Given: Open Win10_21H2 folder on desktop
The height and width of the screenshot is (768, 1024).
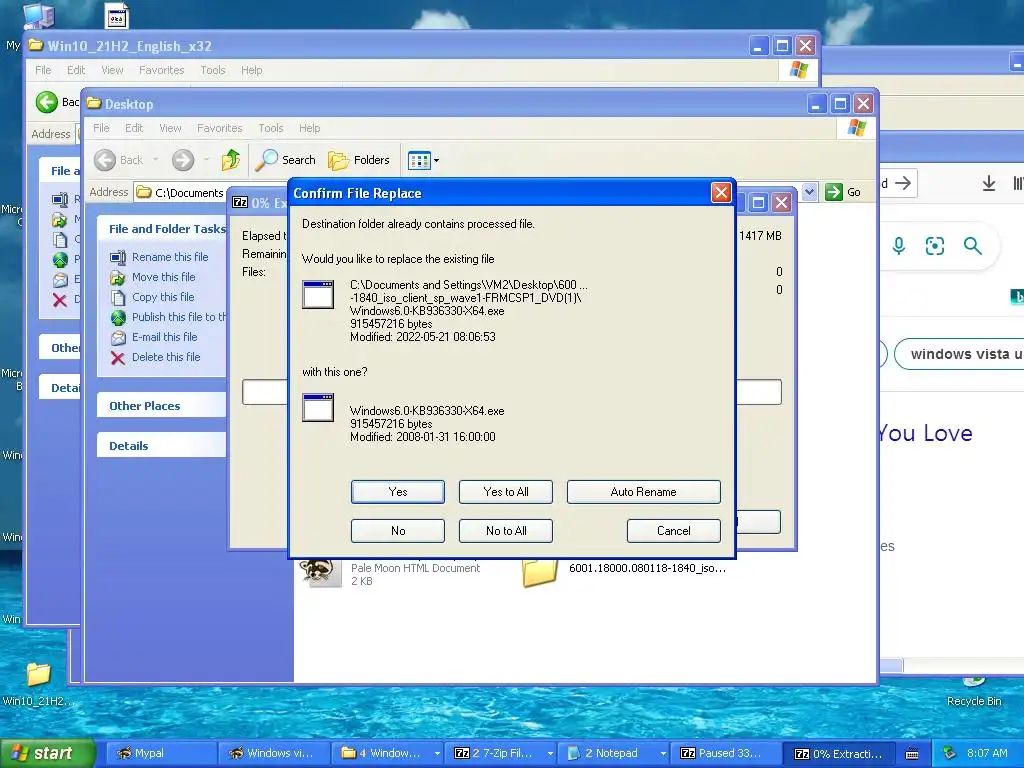Looking at the screenshot, I should click(x=39, y=682).
